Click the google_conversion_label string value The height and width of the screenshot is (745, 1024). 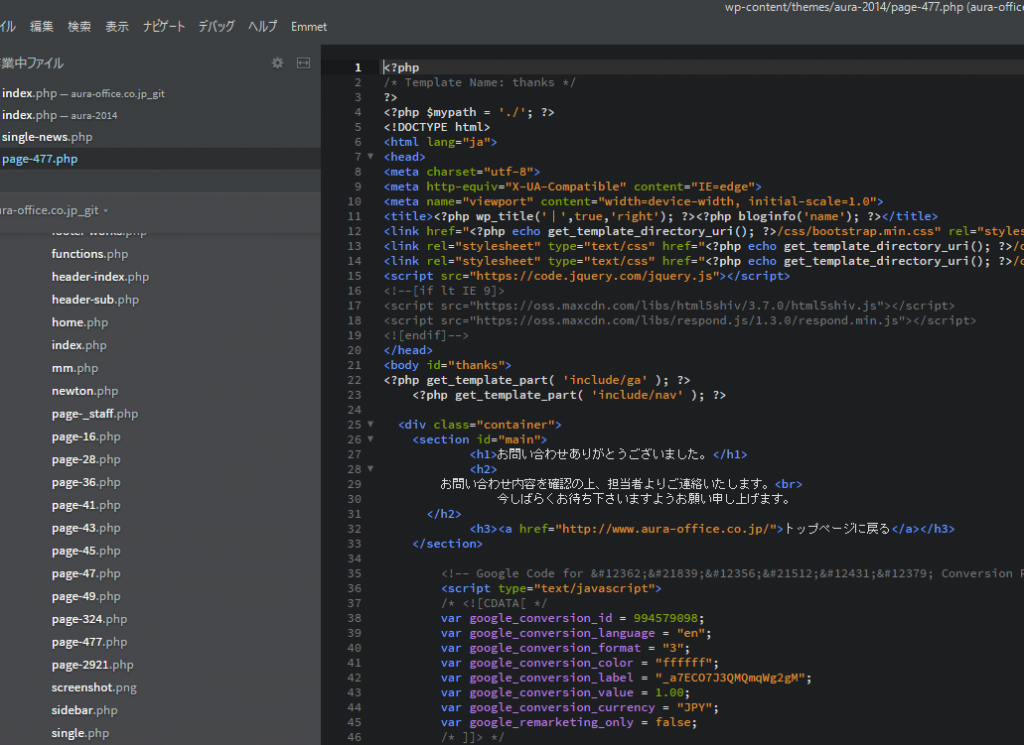pos(729,678)
